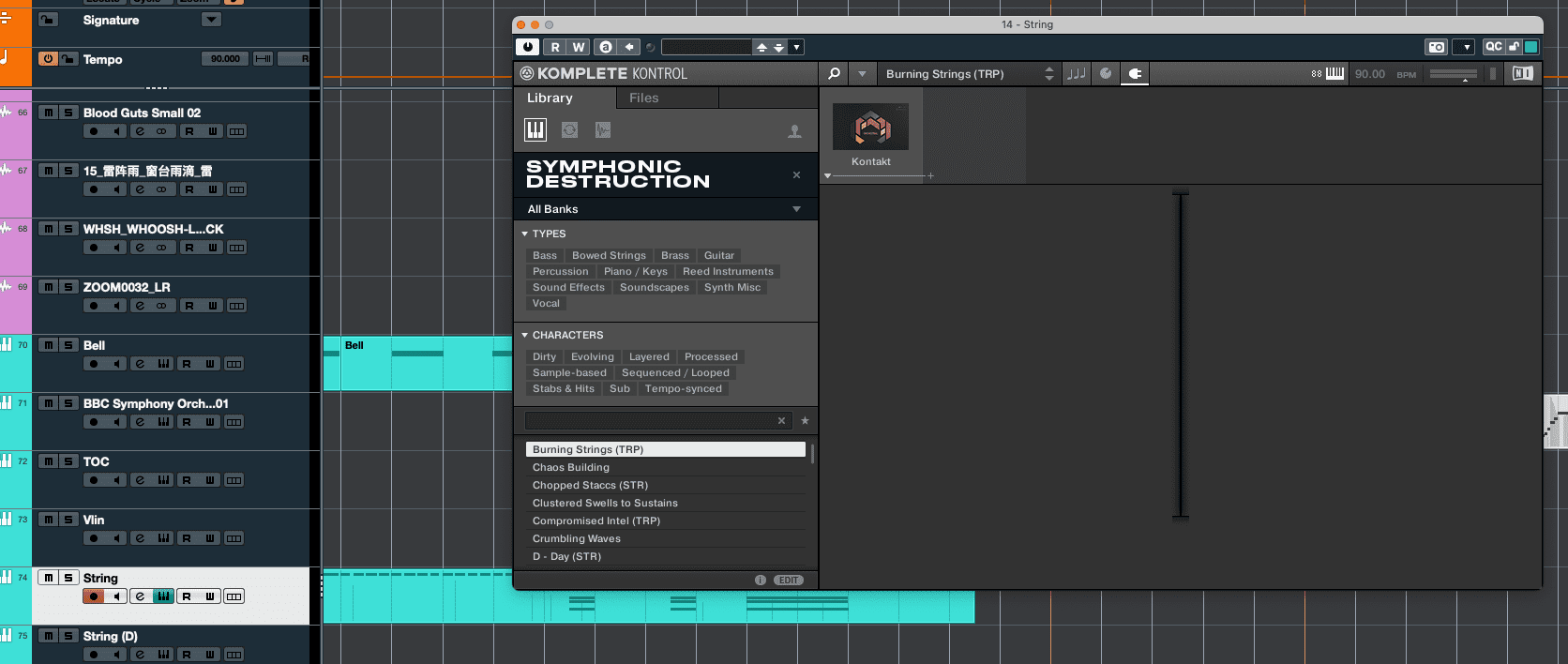Click the snapshot camera icon in plugin header
This screenshot has height=664, width=1568.
[1436, 47]
